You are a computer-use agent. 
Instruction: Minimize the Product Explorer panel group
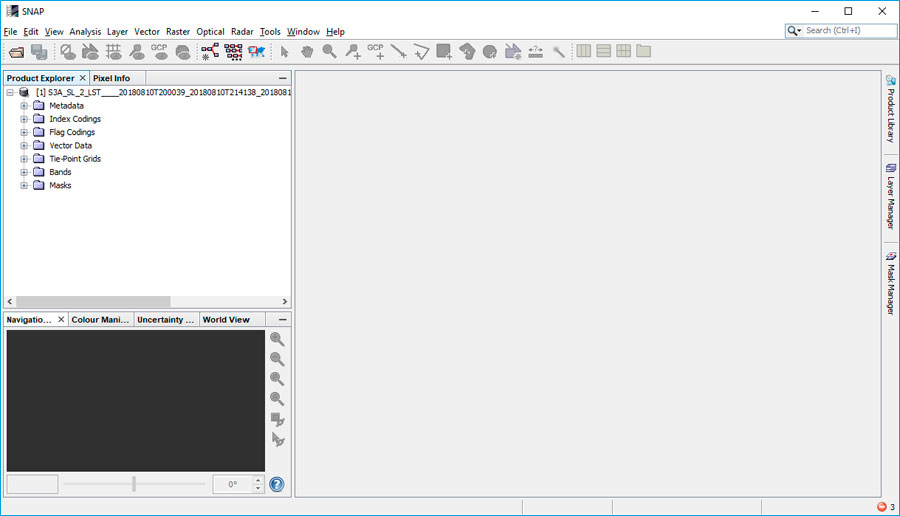[x=282, y=78]
